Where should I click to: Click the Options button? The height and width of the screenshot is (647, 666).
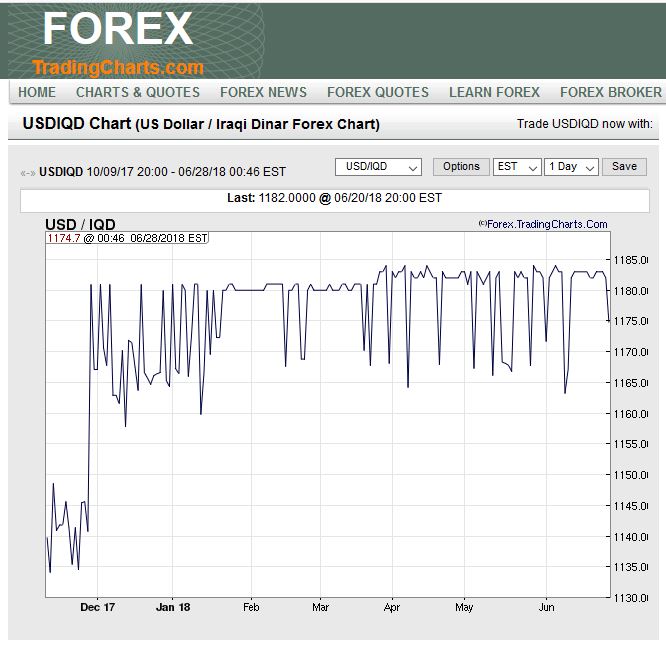tap(461, 167)
